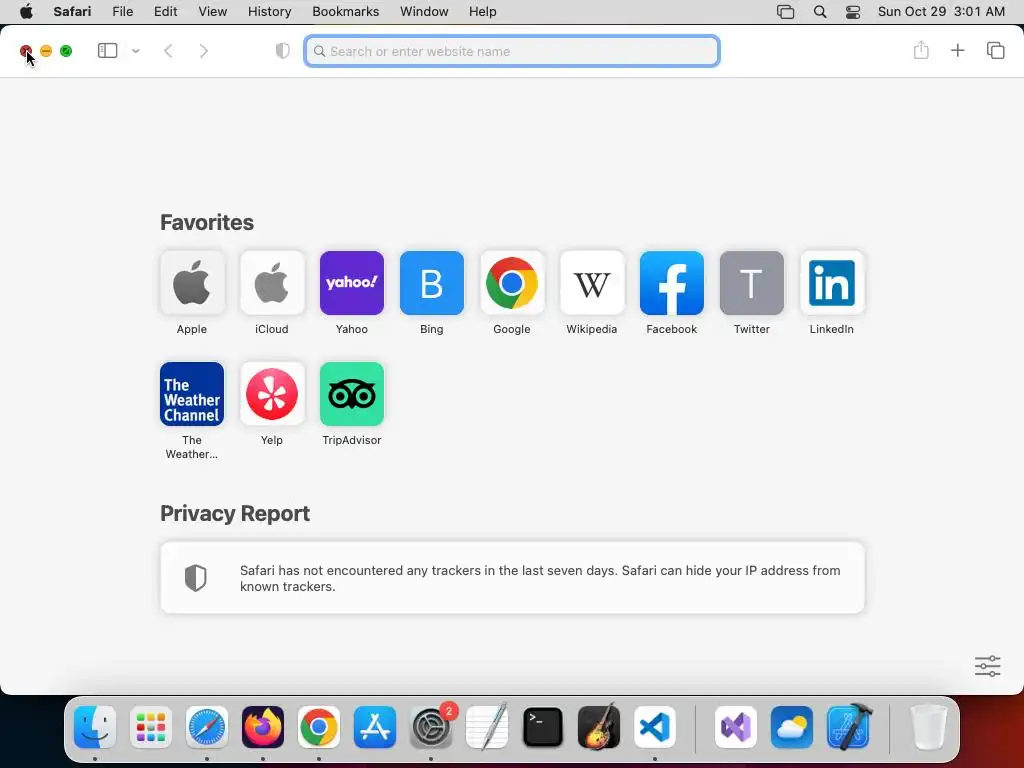The width and height of the screenshot is (1024, 768).
Task: Open the Privacy Report card
Action: (x=513, y=577)
